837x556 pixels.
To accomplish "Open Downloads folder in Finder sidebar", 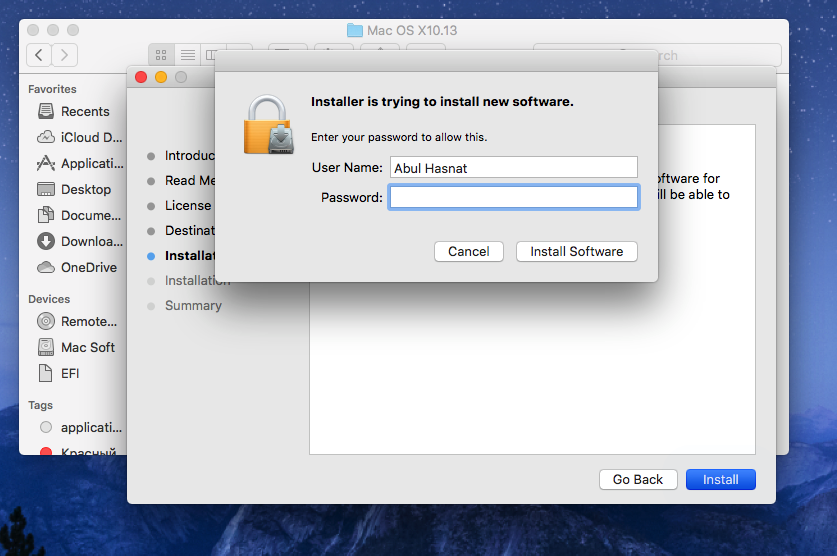I will (80, 241).
